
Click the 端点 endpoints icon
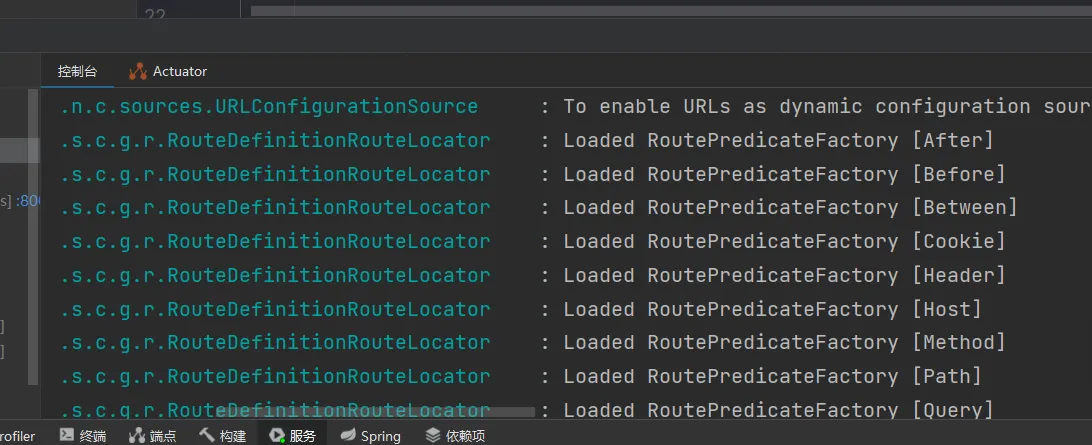(x=138, y=435)
